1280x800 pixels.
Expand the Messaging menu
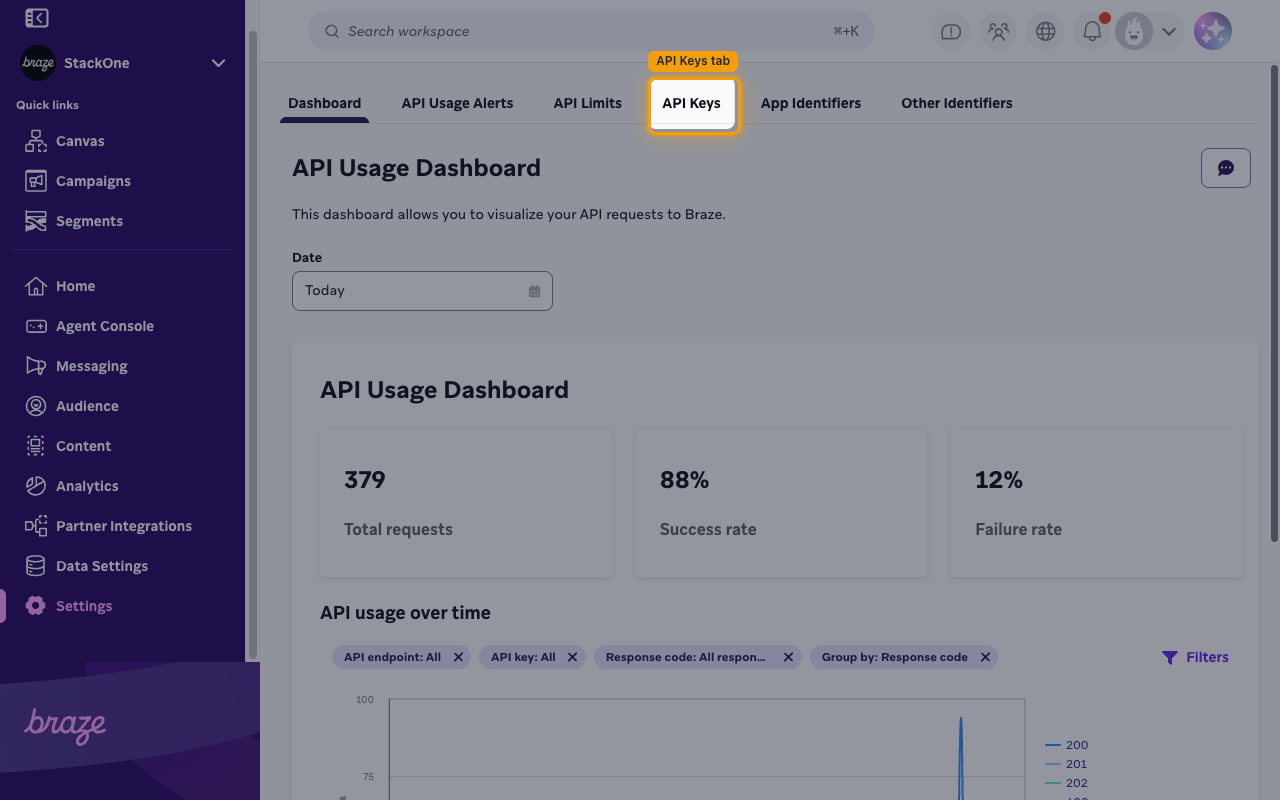point(91,366)
